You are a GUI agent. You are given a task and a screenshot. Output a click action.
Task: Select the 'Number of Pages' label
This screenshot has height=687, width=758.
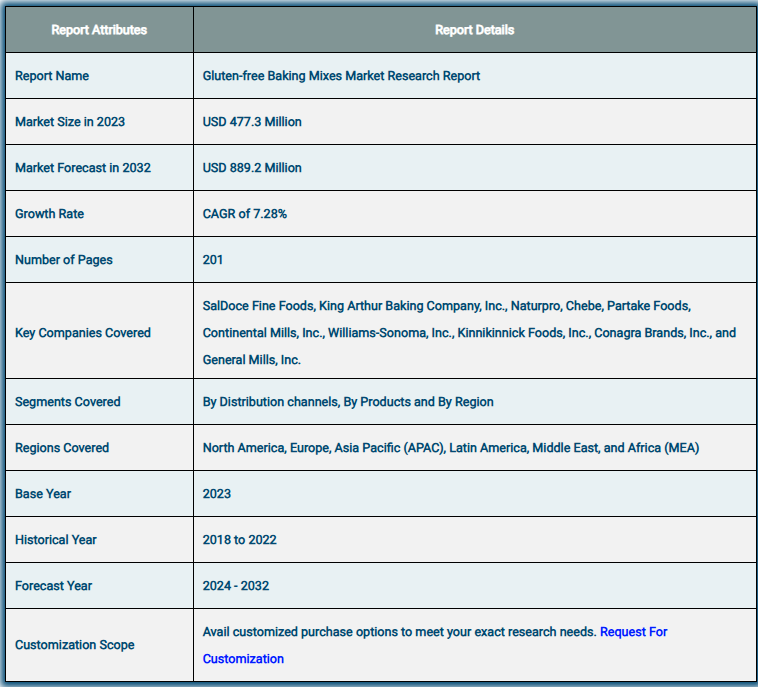[64, 260]
